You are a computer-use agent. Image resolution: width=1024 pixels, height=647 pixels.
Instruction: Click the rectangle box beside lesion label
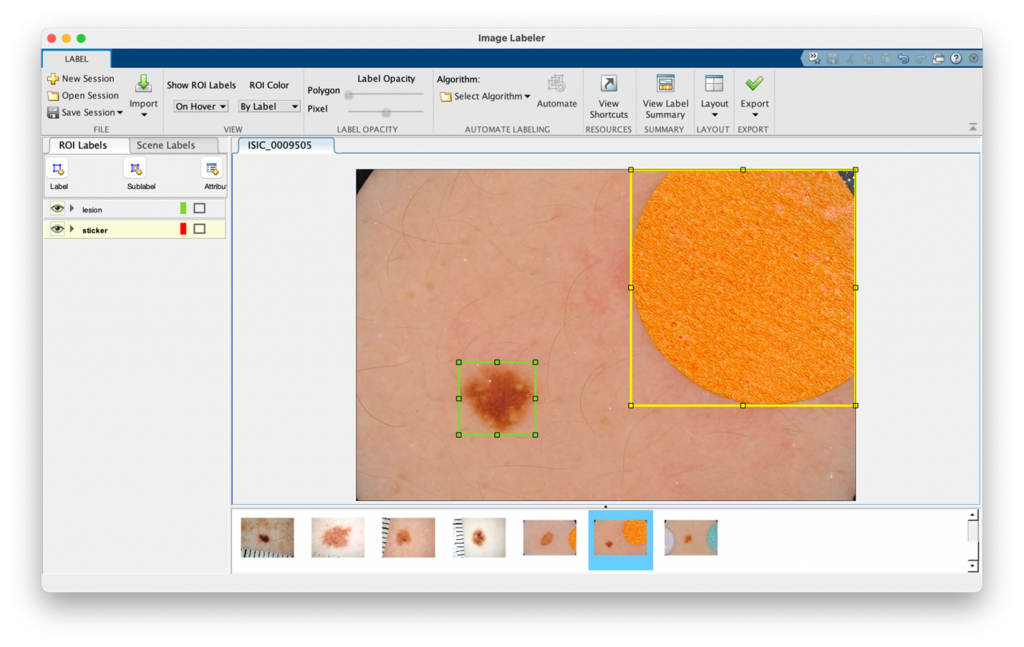[199, 209]
